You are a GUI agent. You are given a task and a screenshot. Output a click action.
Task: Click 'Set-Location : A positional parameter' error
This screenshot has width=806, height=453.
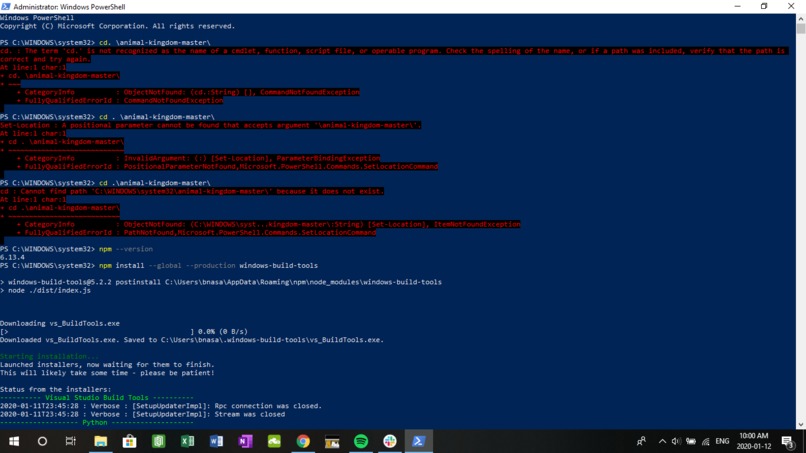click(x=210, y=125)
